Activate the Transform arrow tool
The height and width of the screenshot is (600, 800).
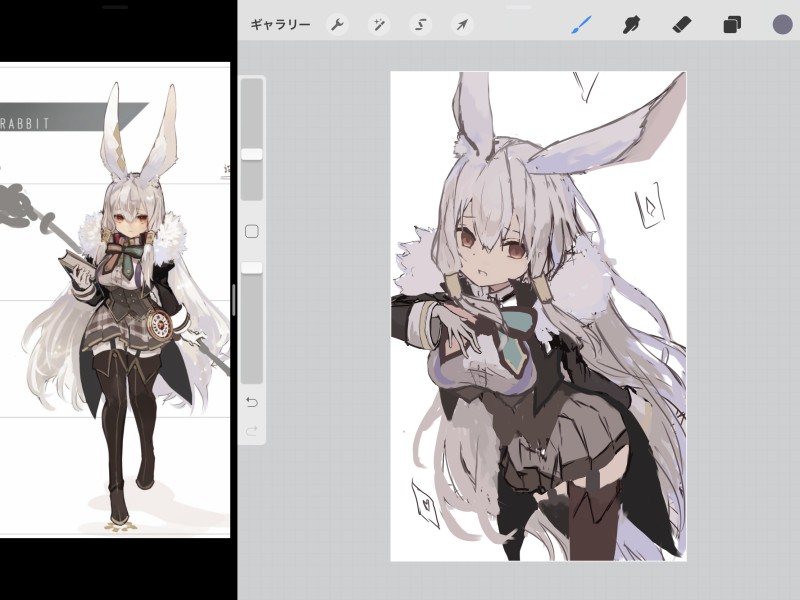pos(462,24)
